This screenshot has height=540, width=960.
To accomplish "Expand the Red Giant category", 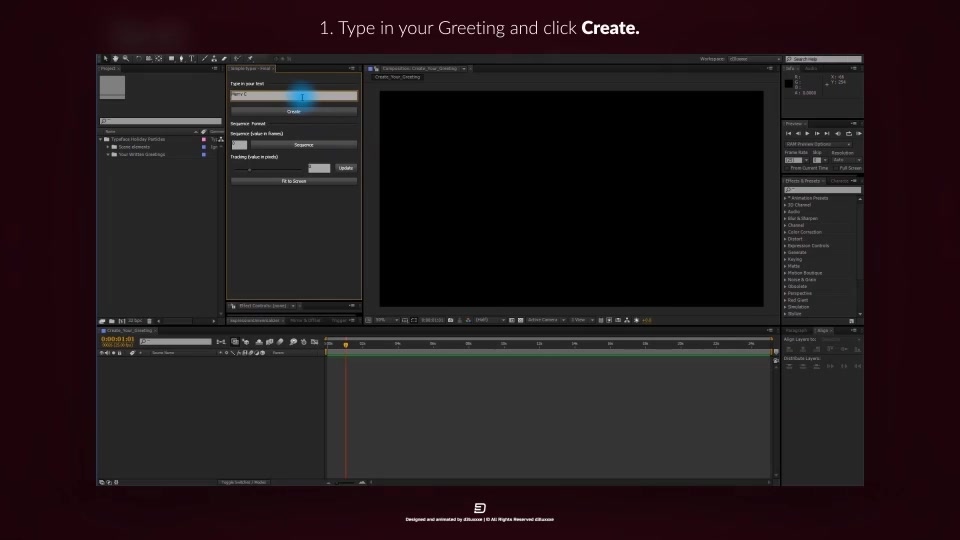I will (x=786, y=300).
